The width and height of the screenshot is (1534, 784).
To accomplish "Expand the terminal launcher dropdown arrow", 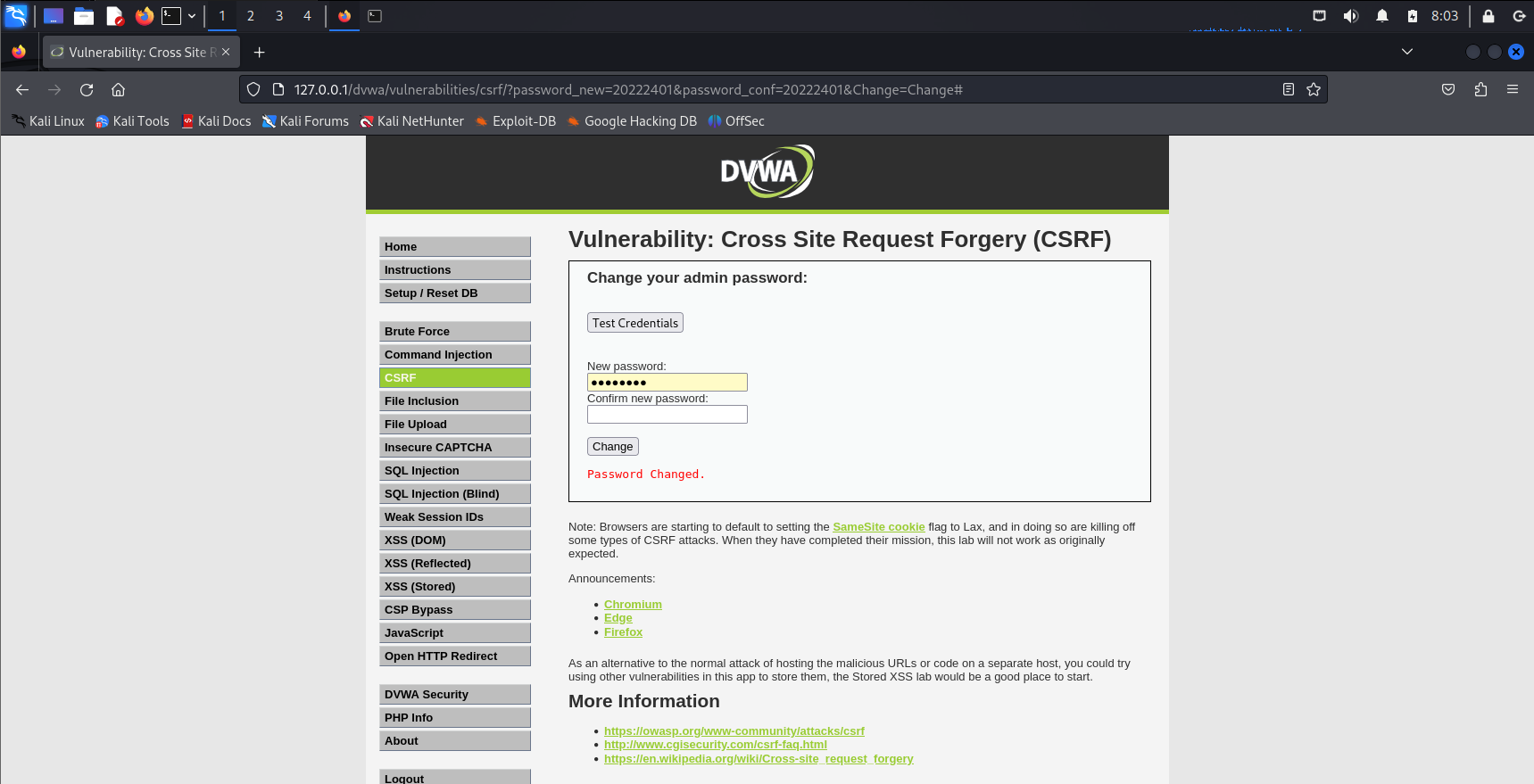I will (192, 16).
